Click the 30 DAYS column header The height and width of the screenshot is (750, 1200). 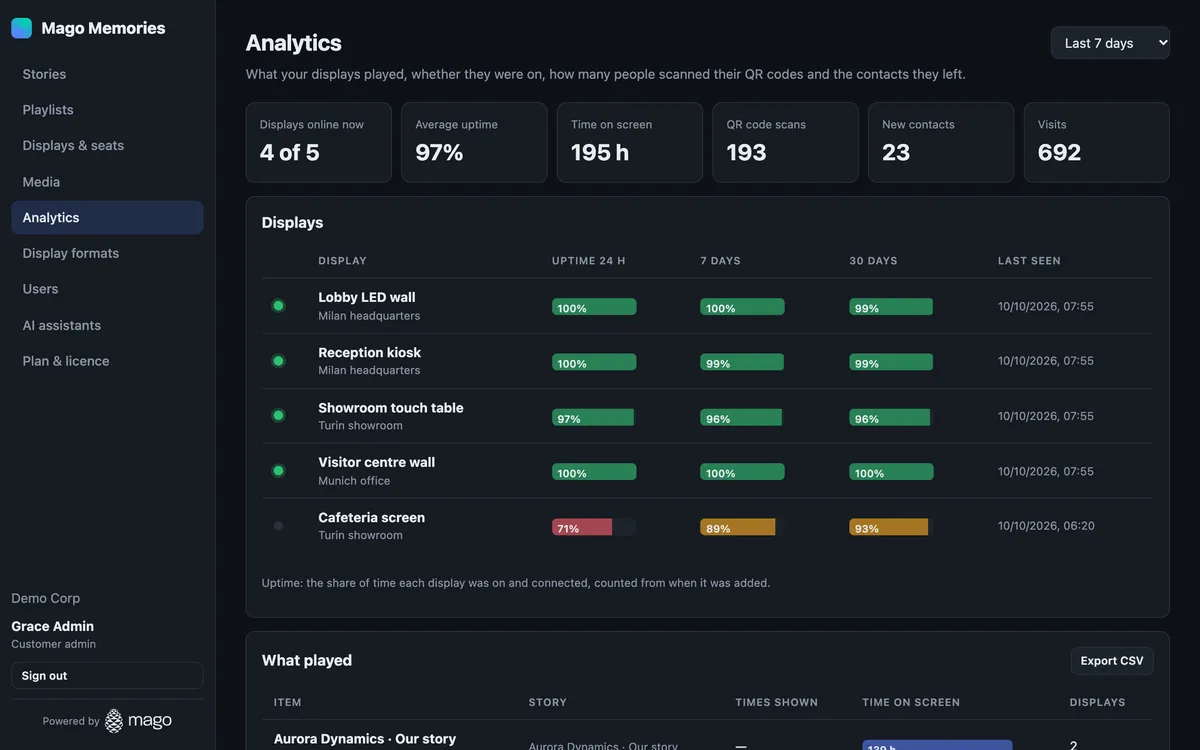(873, 261)
